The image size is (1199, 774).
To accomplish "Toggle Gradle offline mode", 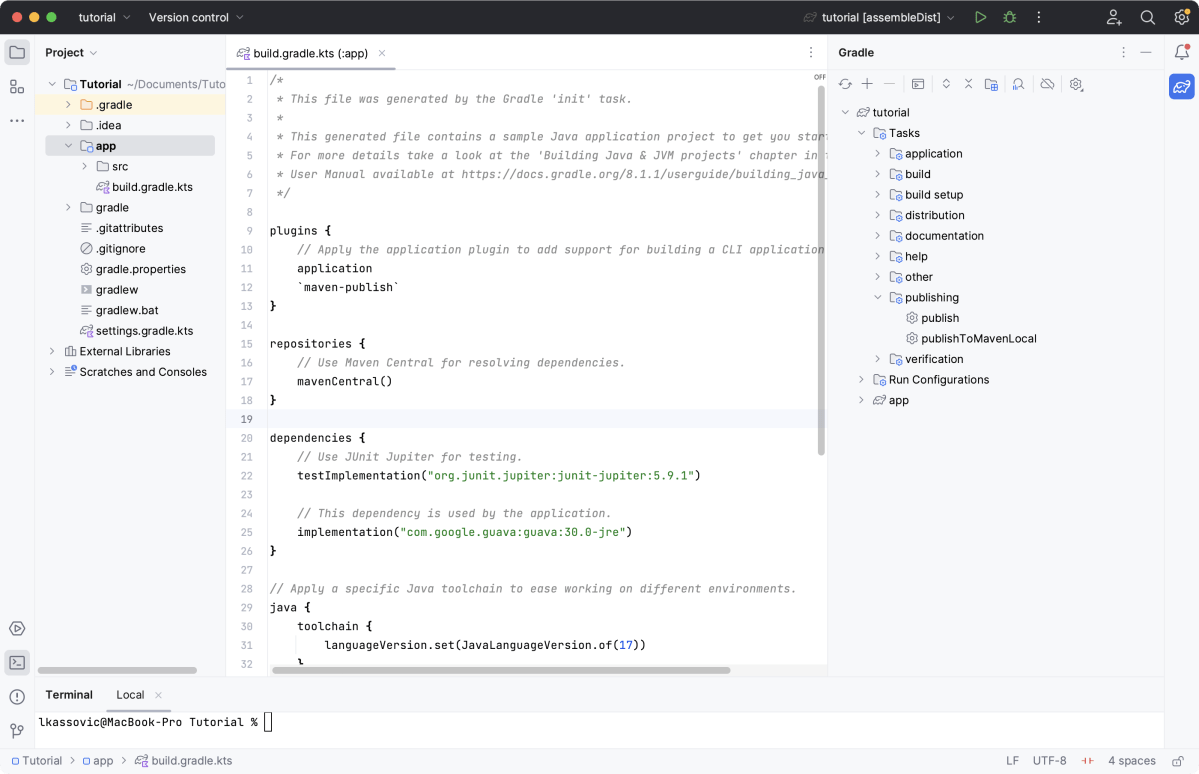I will tap(1048, 84).
